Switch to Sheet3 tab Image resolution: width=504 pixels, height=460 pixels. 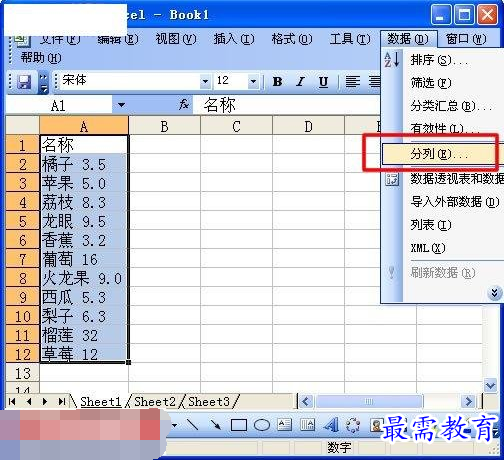pyautogui.click(x=209, y=402)
